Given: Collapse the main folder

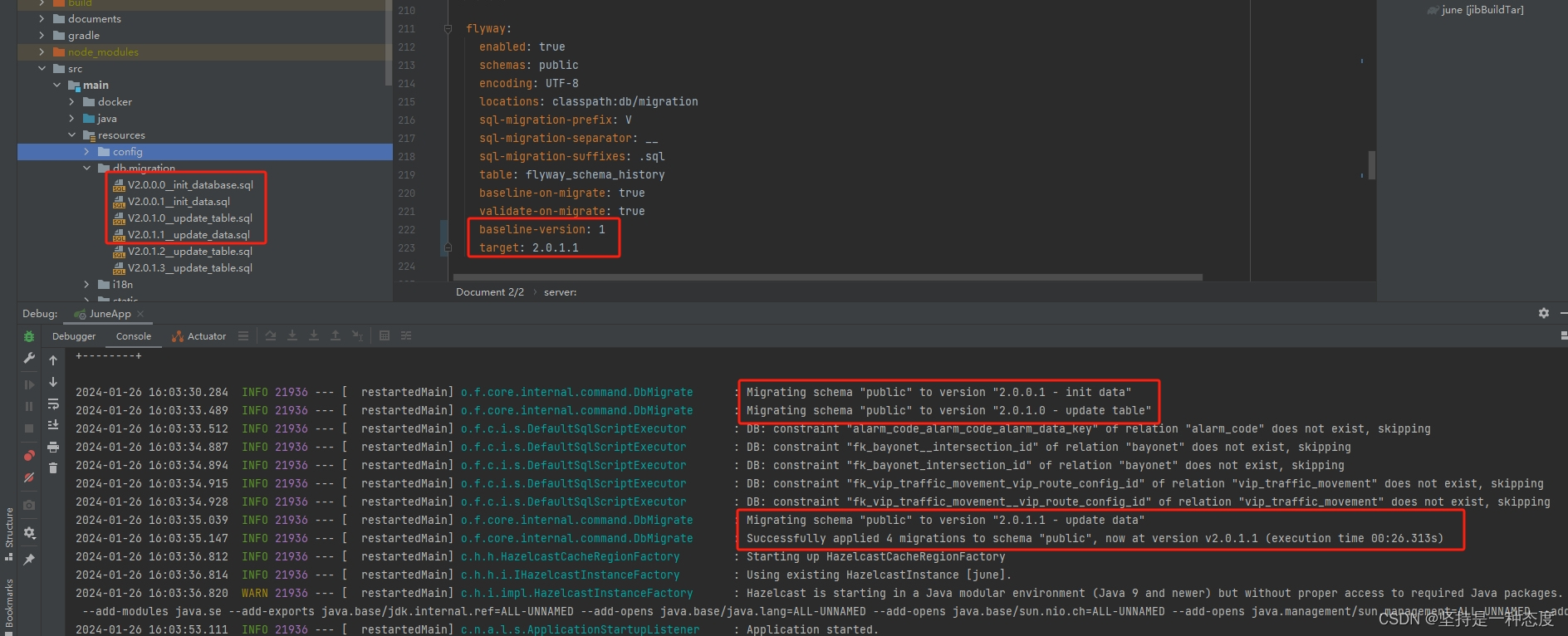Looking at the screenshot, I should [x=56, y=85].
